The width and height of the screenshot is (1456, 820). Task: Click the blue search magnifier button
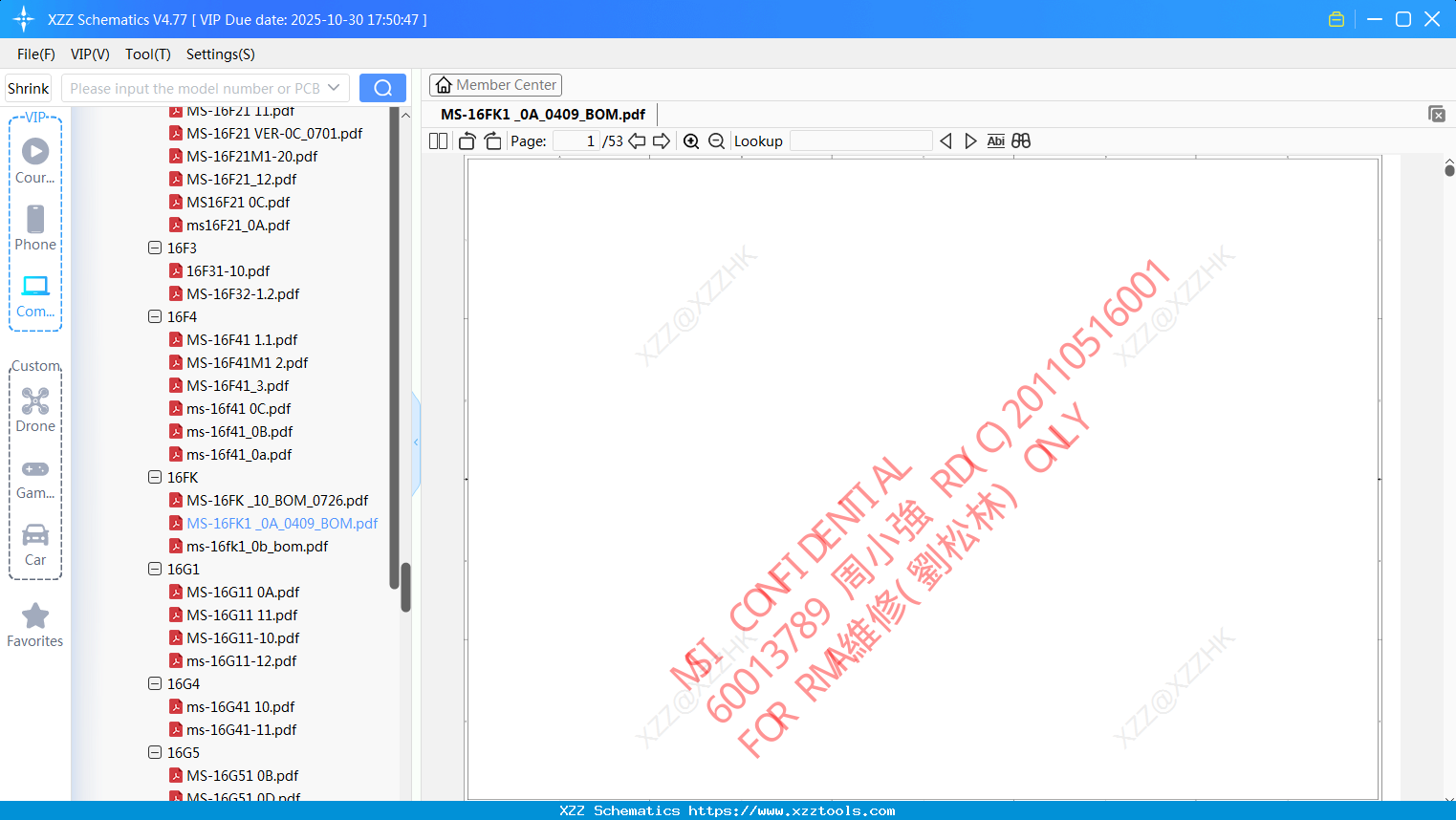point(382,88)
